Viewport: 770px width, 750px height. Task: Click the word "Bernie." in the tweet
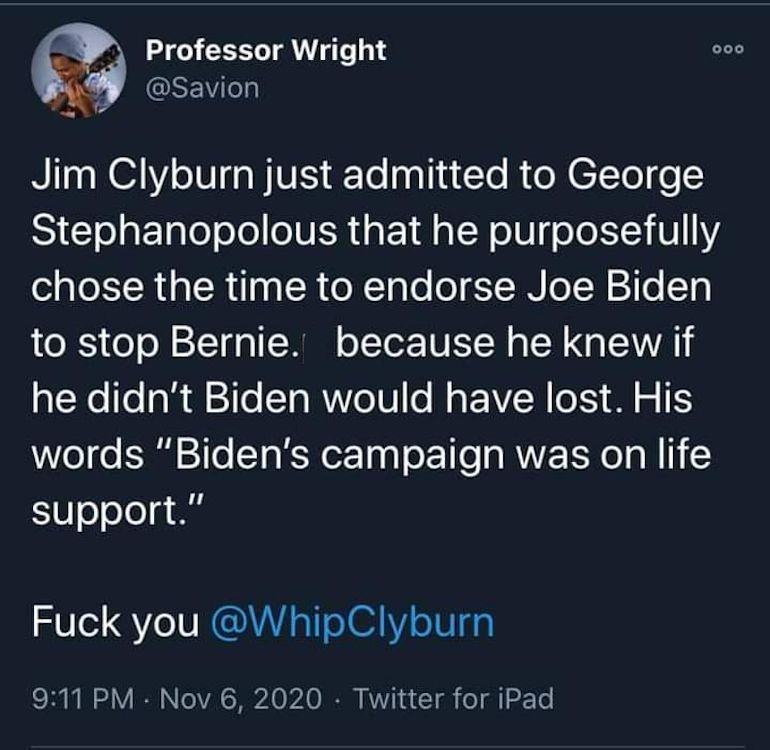(233, 342)
